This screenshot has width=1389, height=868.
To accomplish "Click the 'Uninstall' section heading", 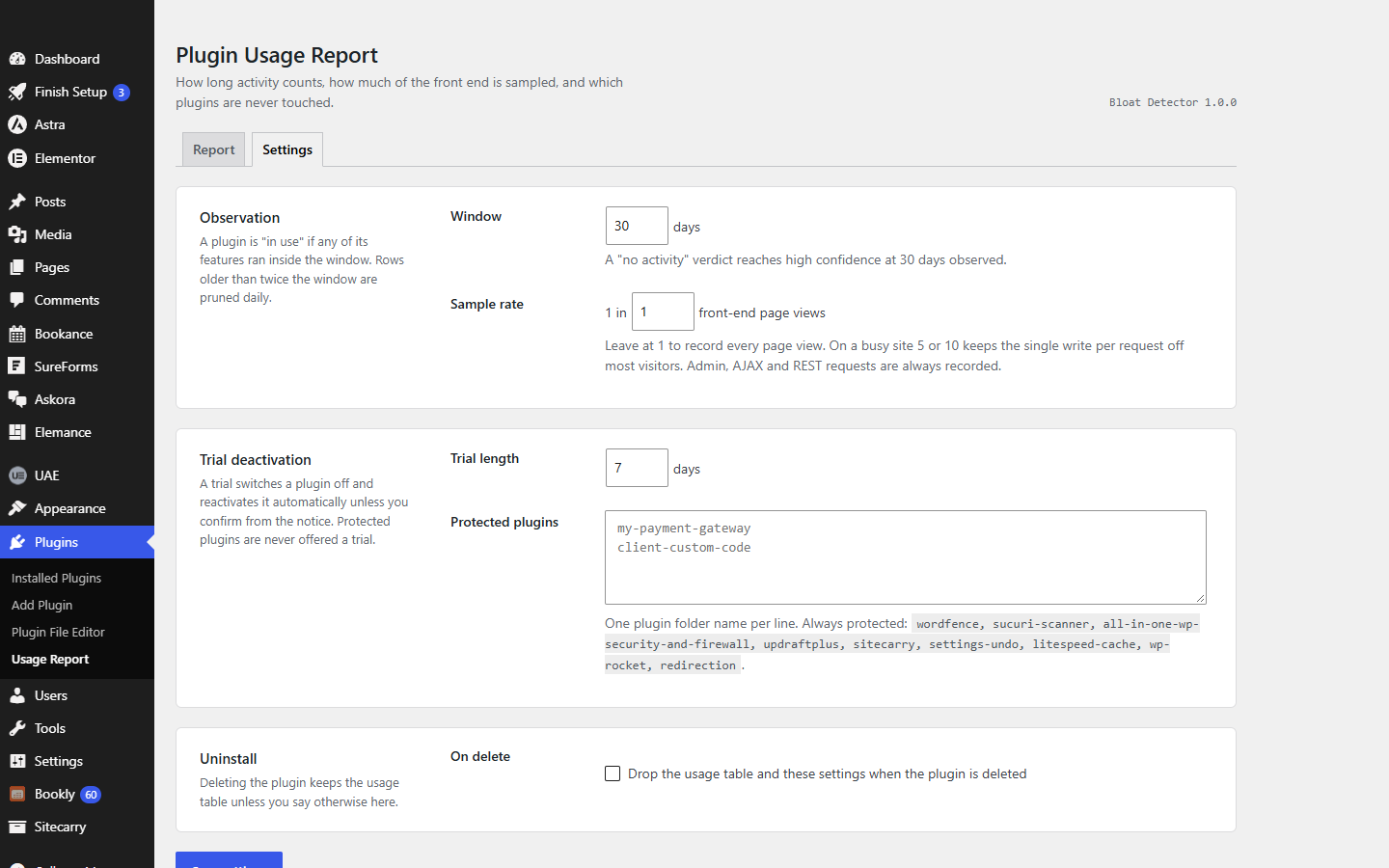I will 229,759.
